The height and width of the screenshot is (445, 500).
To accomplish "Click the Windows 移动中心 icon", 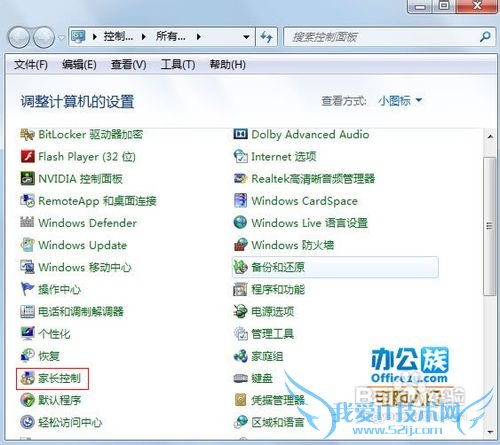I will (27, 267).
